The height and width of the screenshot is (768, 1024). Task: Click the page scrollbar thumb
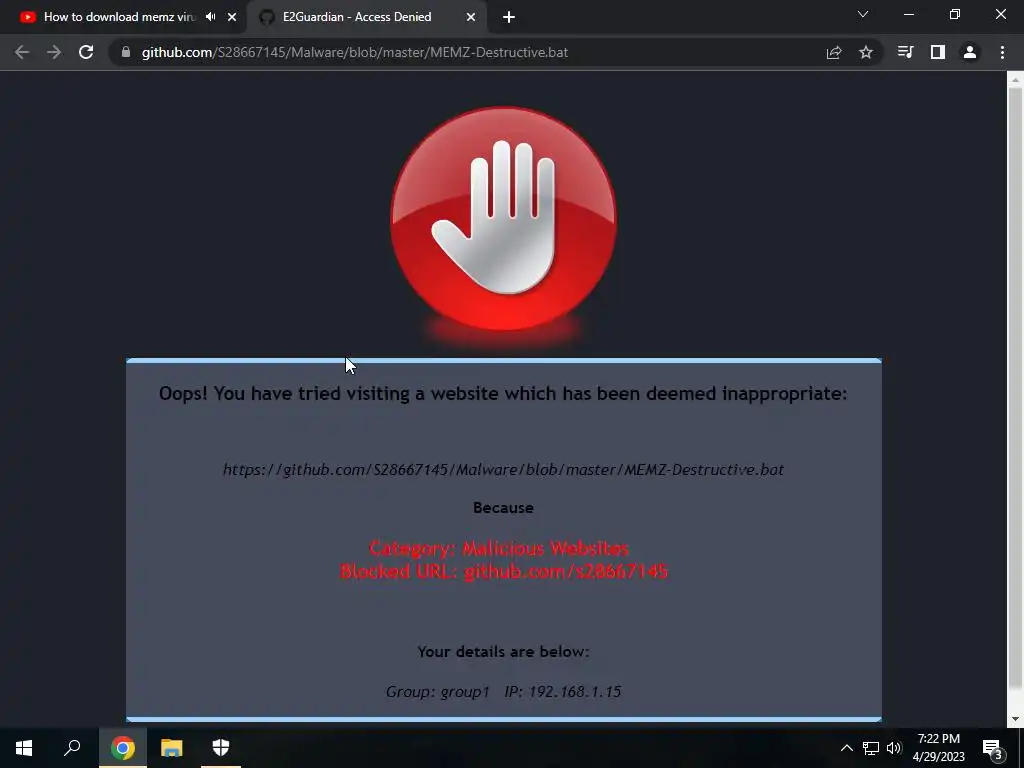(1015, 387)
